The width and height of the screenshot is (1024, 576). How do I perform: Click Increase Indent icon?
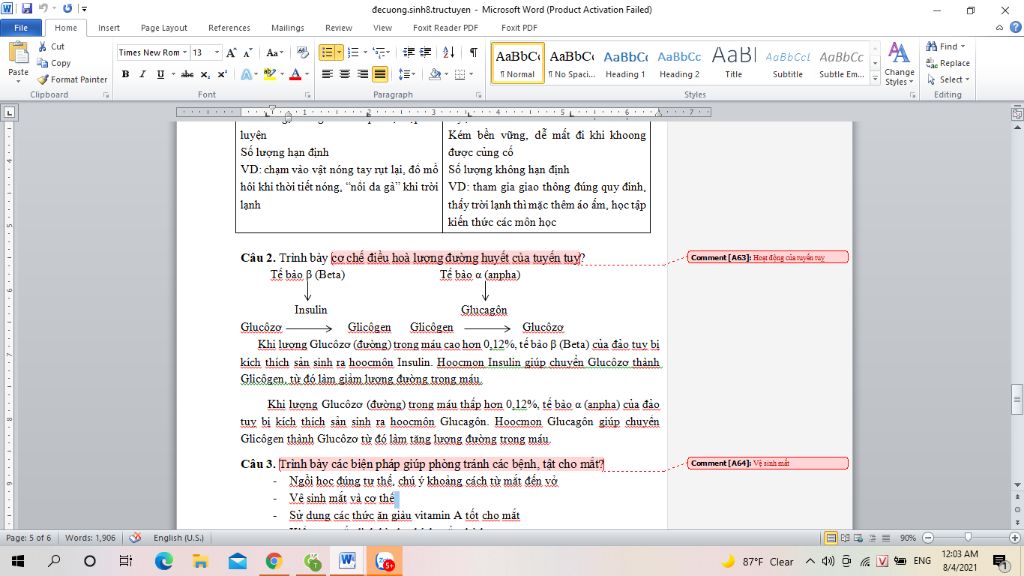[x=426, y=52]
